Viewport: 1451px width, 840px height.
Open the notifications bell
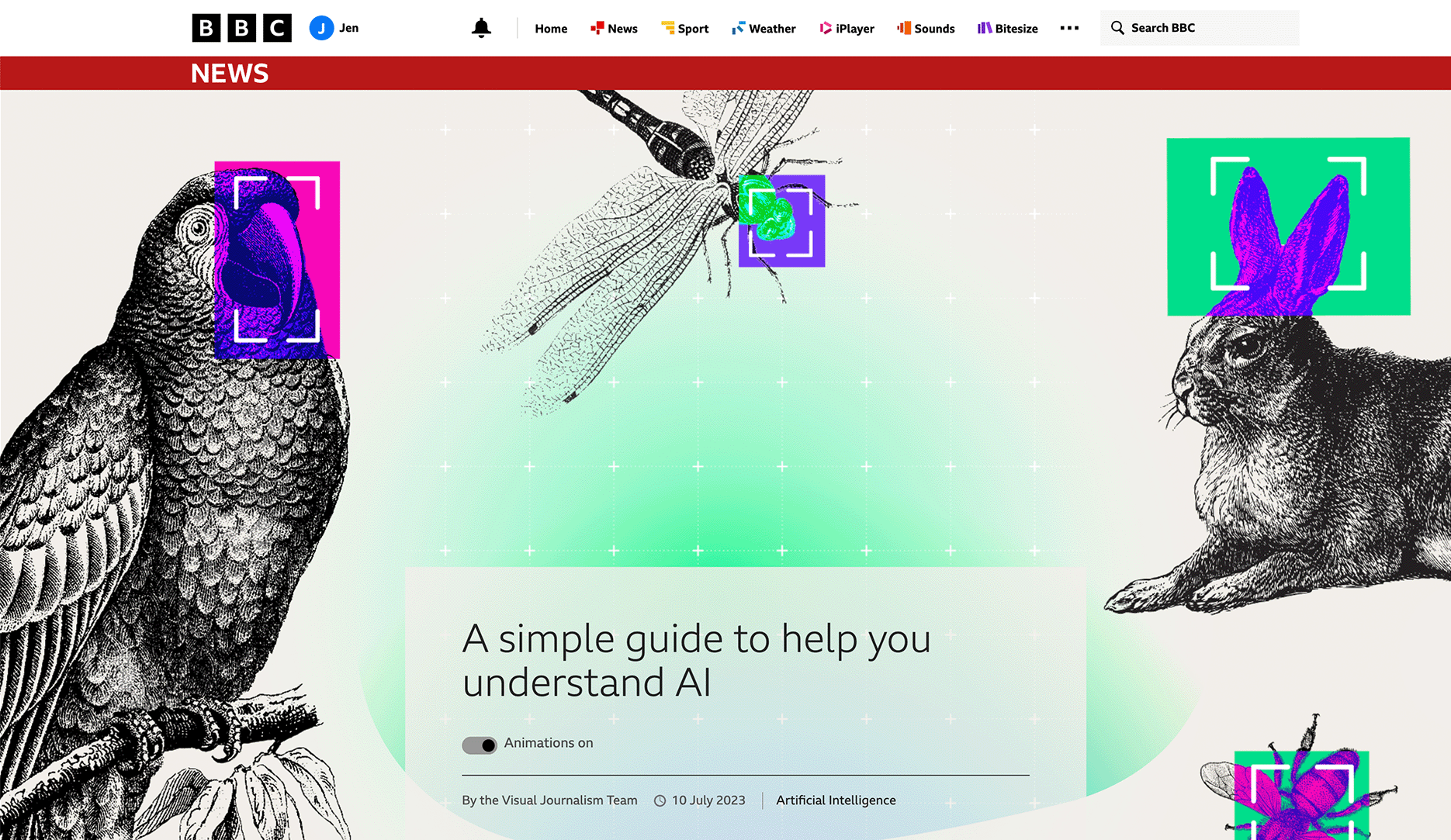pos(481,28)
